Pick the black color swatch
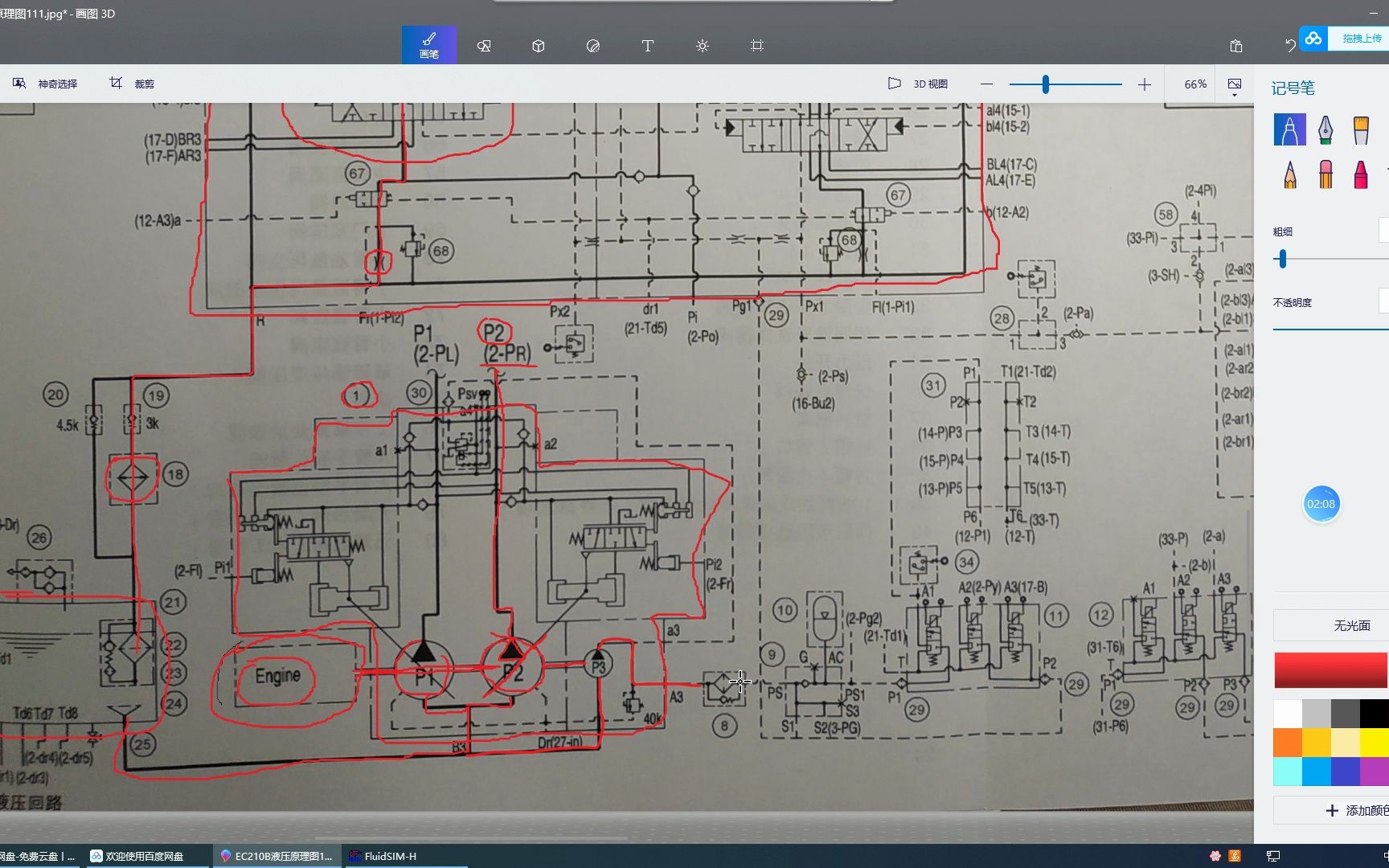This screenshot has height=868, width=1389. [1375, 713]
